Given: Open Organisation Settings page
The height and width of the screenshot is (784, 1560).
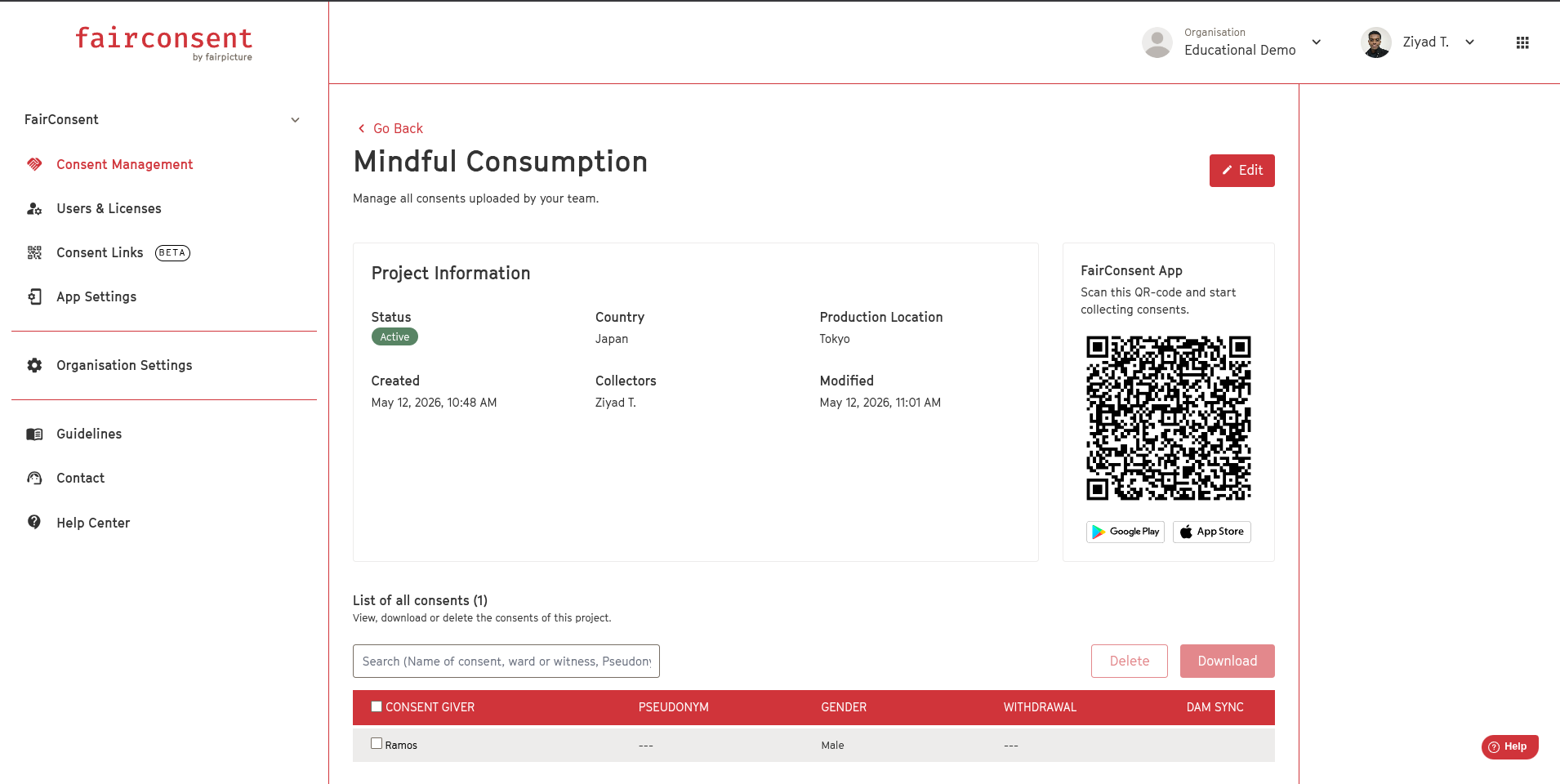Looking at the screenshot, I should pos(124,365).
